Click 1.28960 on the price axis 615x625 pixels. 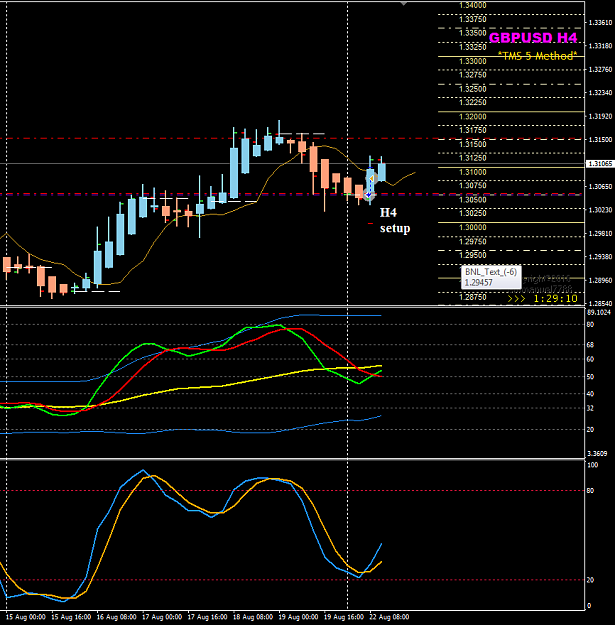[600, 281]
